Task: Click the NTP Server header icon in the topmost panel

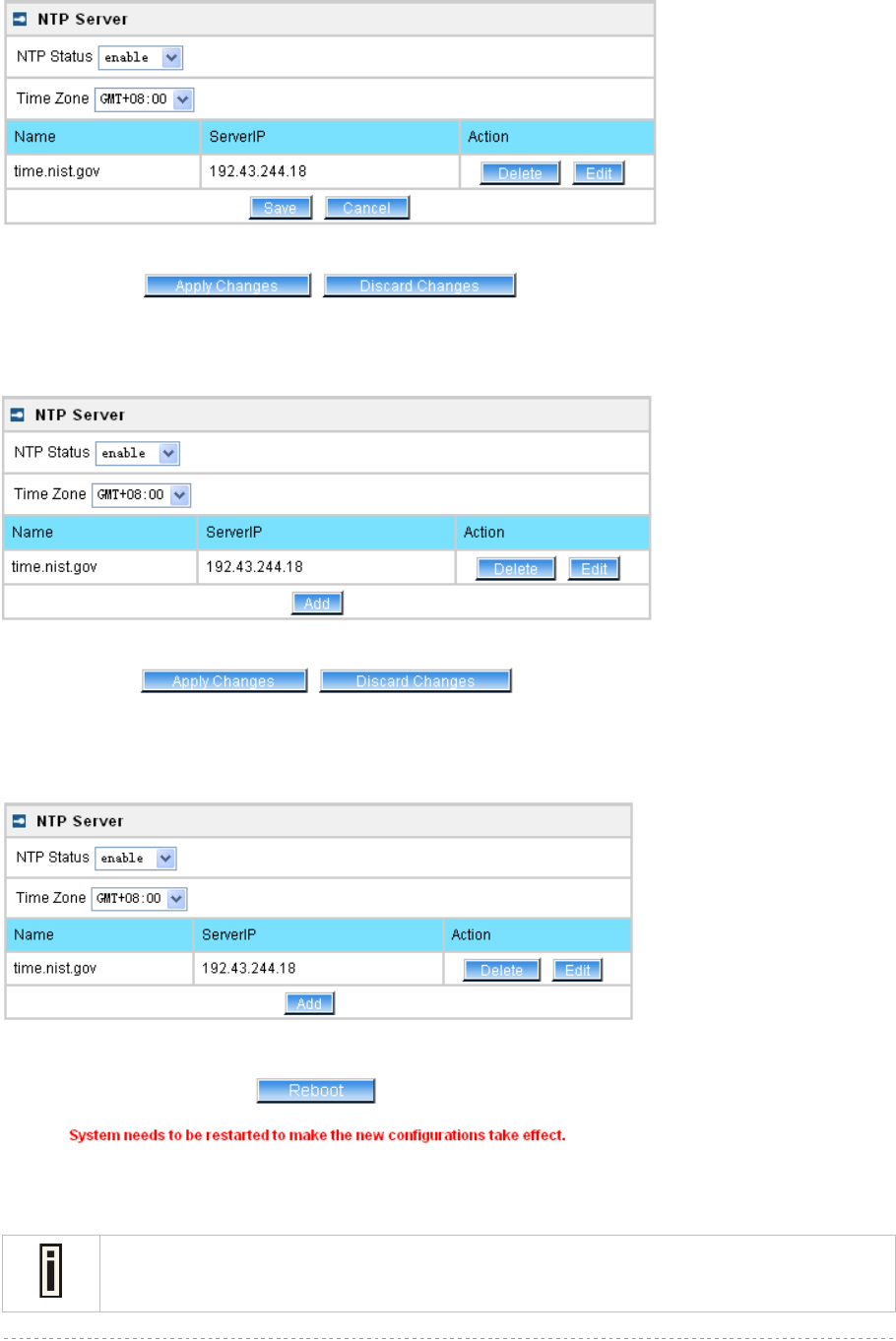Action: (20, 19)
